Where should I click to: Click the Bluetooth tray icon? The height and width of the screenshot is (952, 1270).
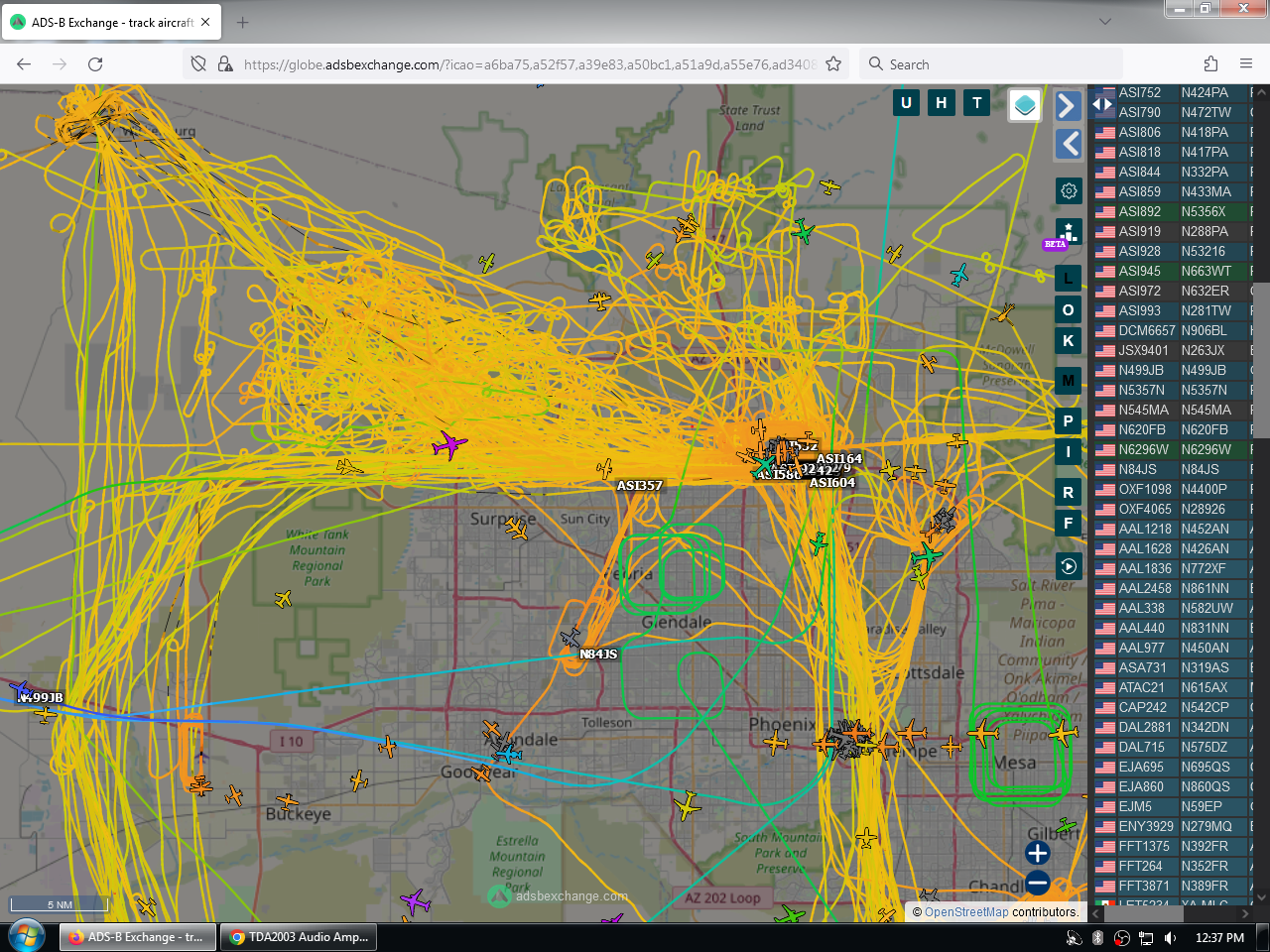point(1097,937)
